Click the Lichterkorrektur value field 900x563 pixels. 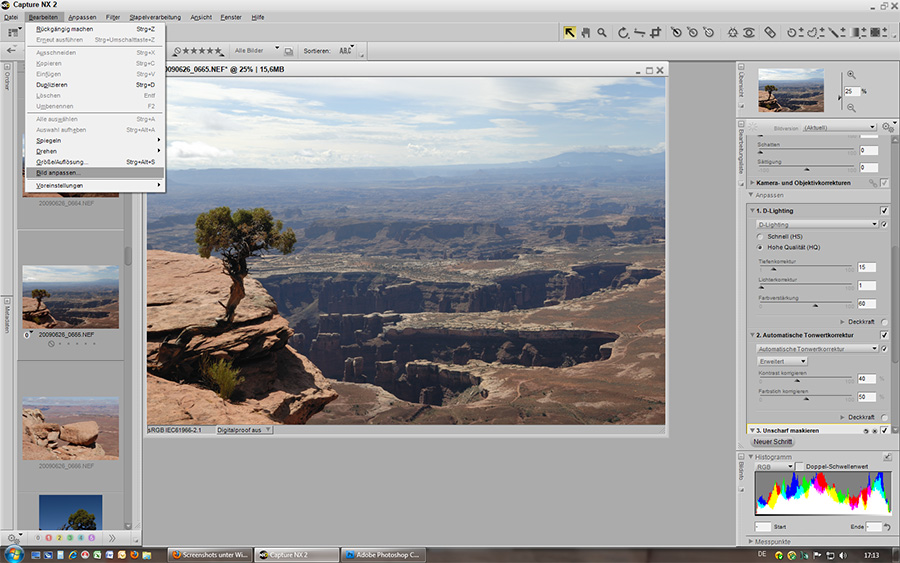point(867,286)
